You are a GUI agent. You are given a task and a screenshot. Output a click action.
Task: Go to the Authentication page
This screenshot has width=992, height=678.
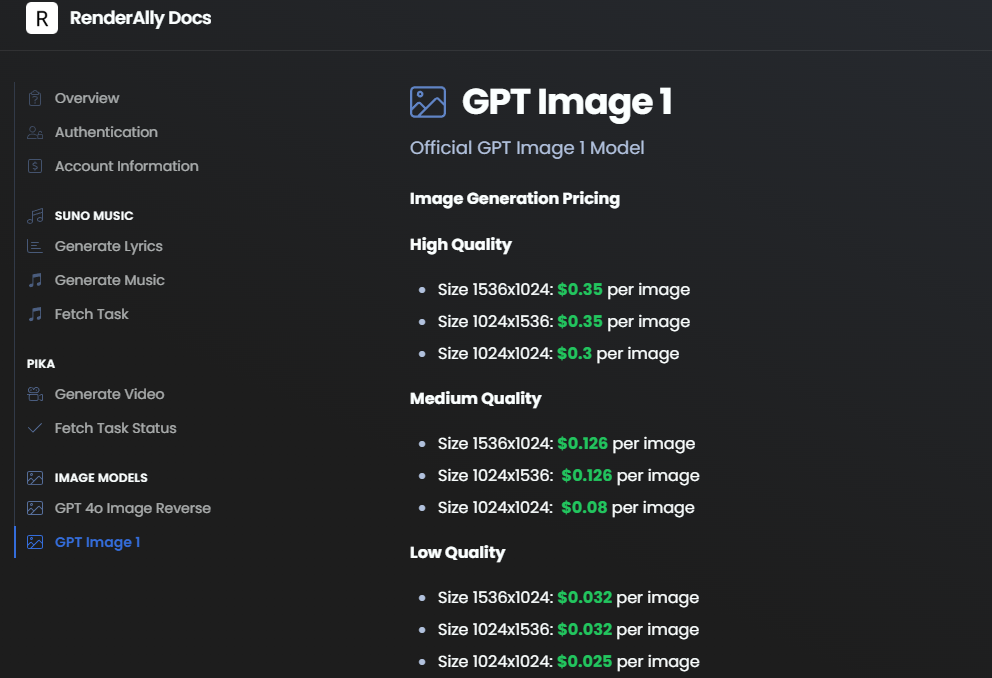(x=106, y=132)
